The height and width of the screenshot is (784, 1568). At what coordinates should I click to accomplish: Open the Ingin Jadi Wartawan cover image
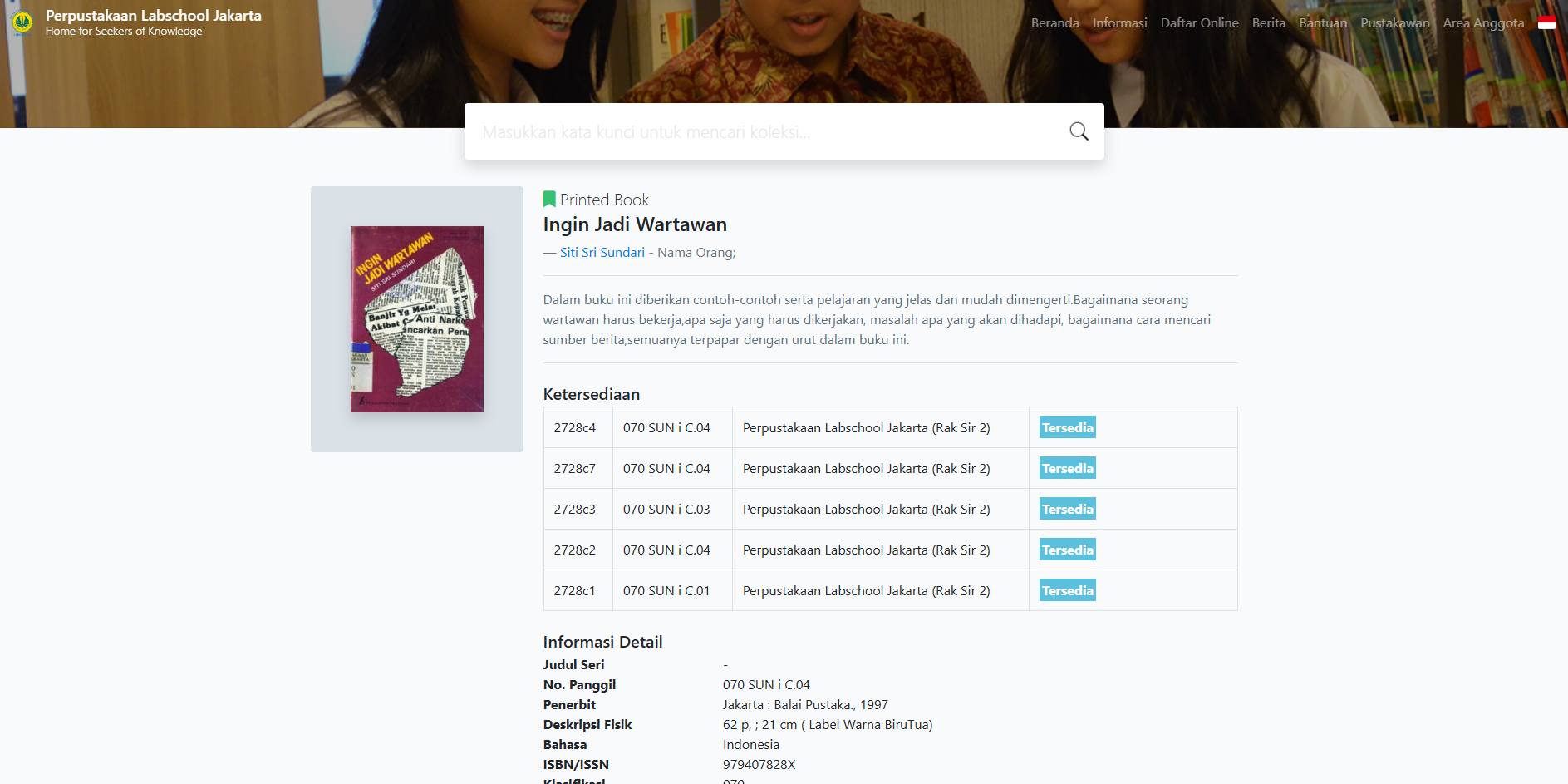(x=417, y=319)
